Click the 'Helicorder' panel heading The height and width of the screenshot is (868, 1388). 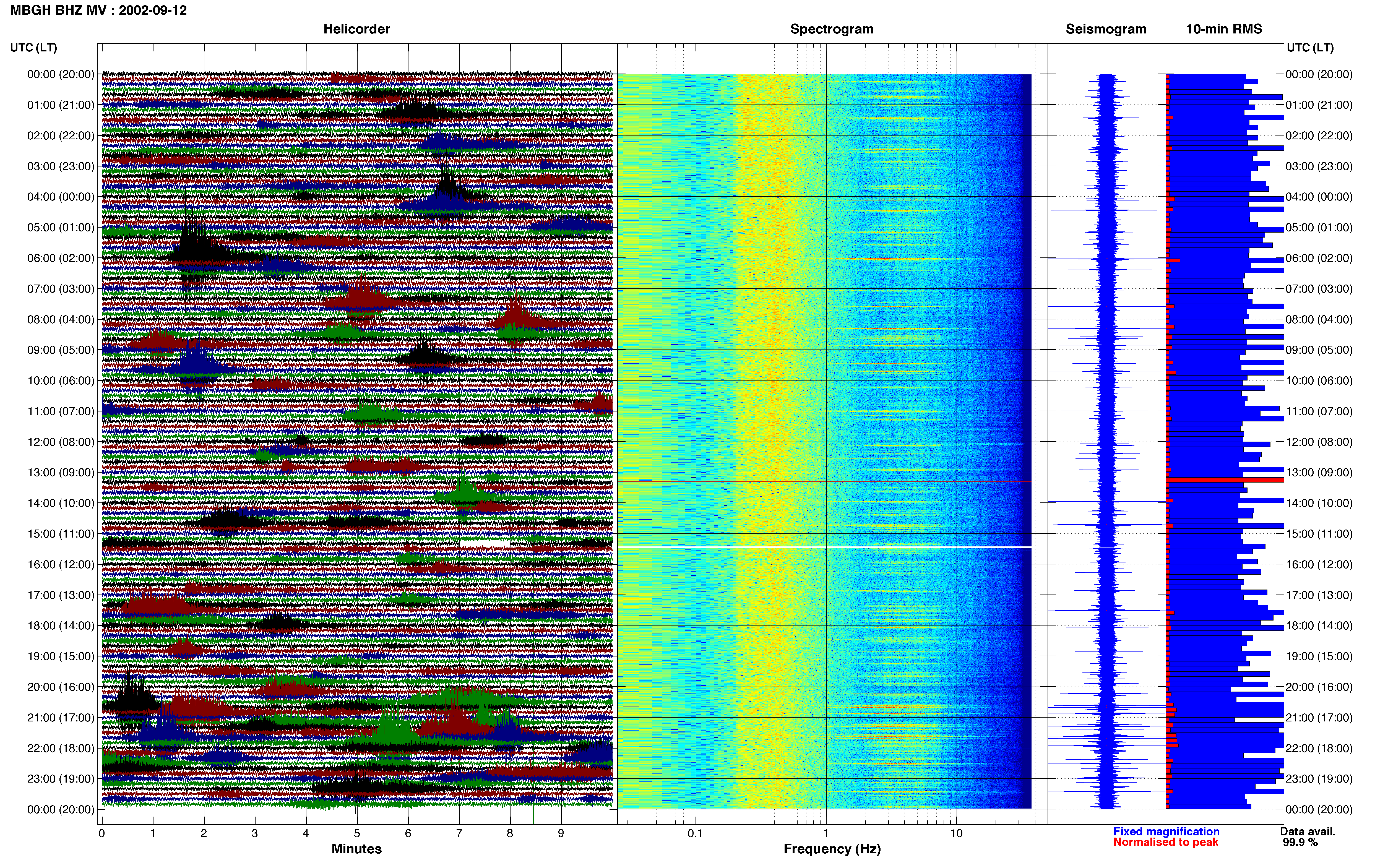356,29
